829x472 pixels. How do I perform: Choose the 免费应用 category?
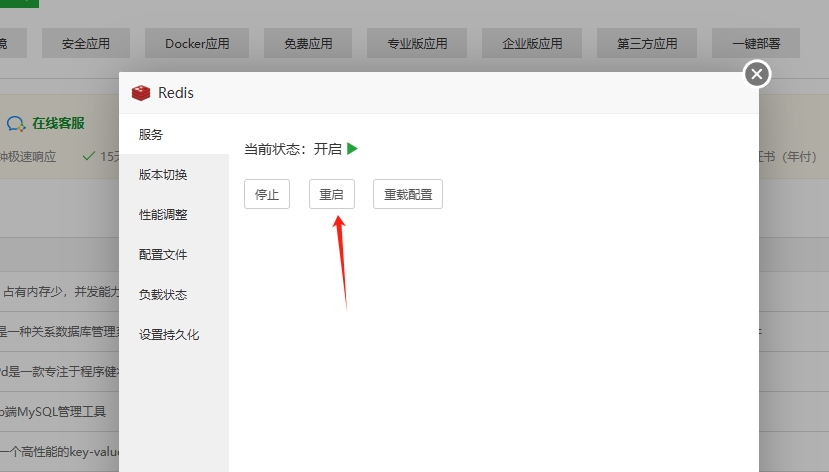click(307, 44)
